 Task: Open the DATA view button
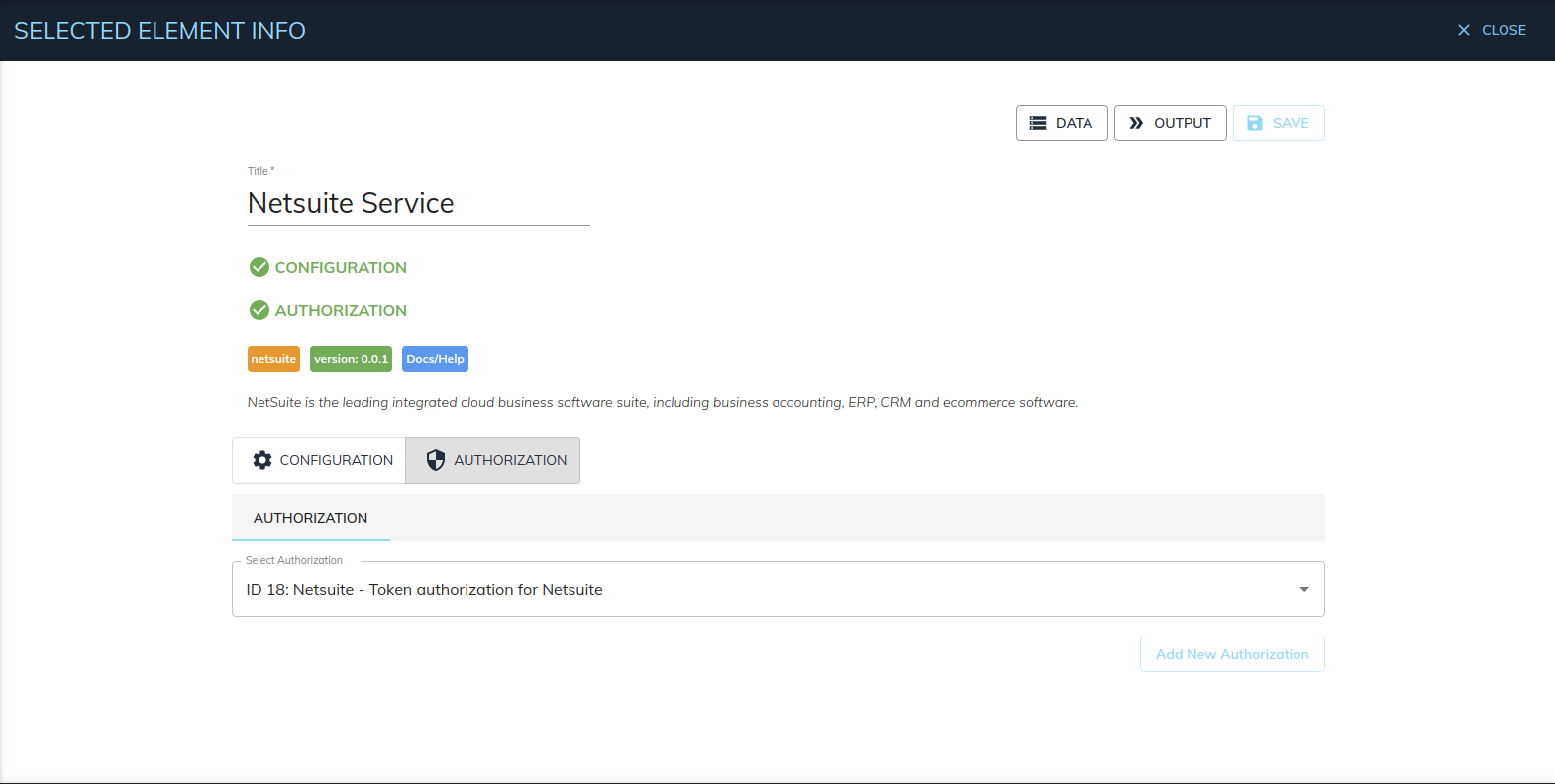tap(1062, 123)
